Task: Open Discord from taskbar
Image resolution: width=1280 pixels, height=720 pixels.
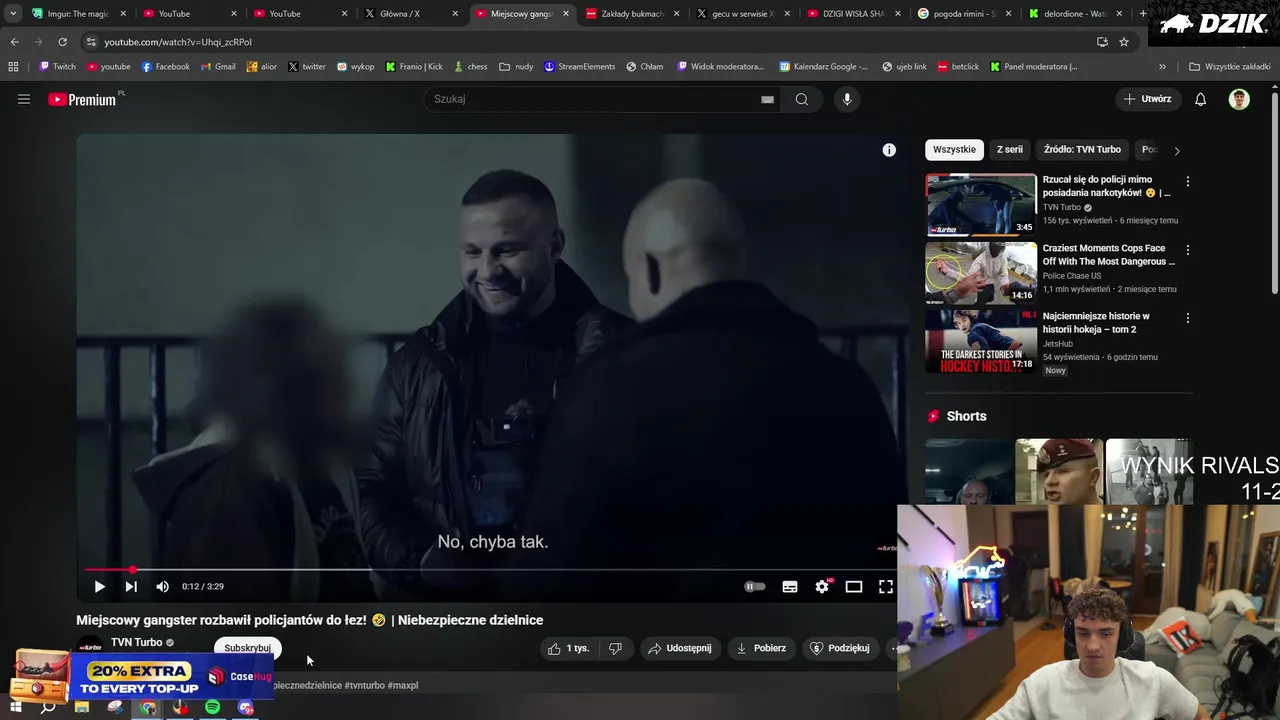Action: [246, 707]
